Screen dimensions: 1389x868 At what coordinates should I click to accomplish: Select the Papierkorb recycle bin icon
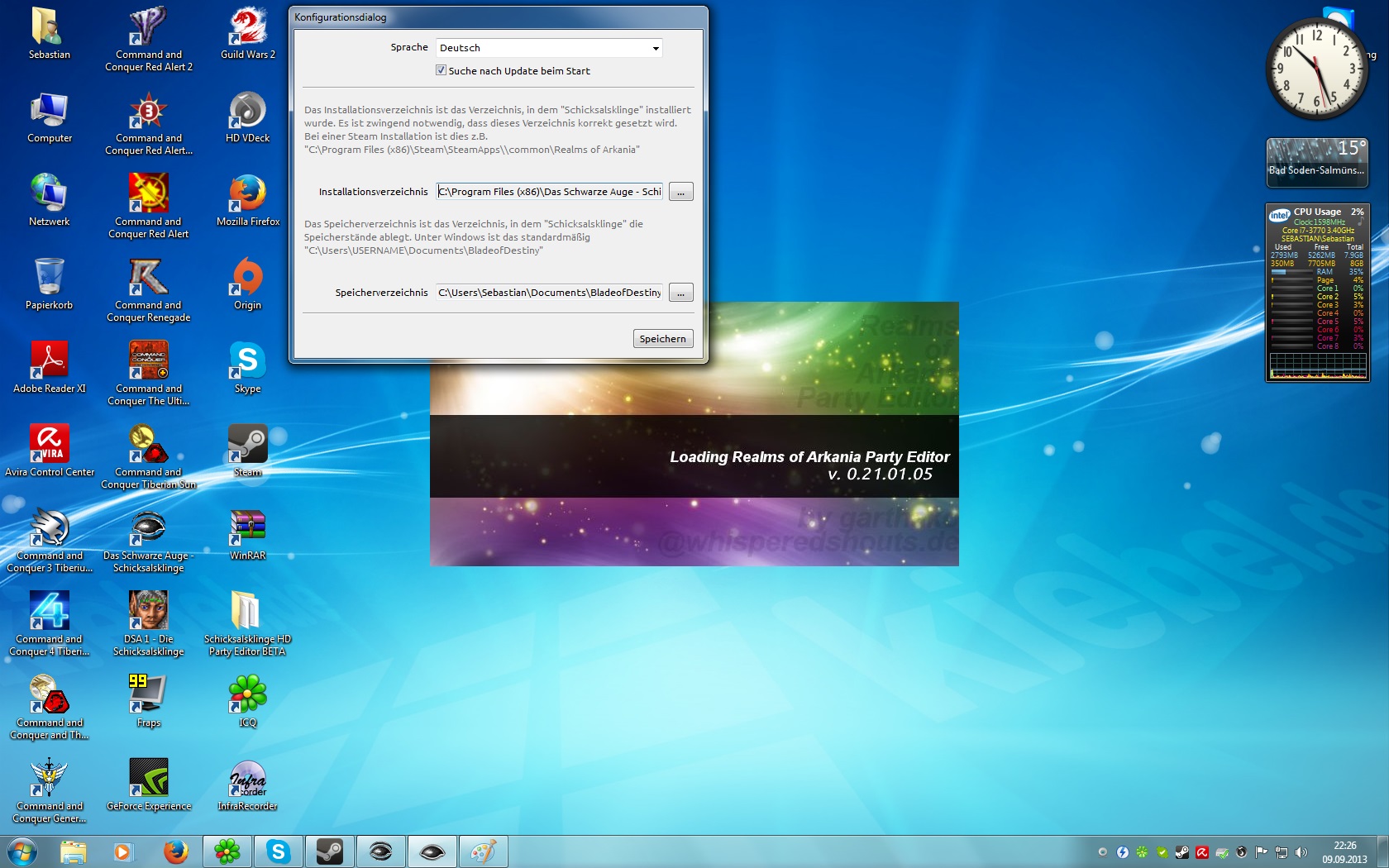click(x=50, y=285)
